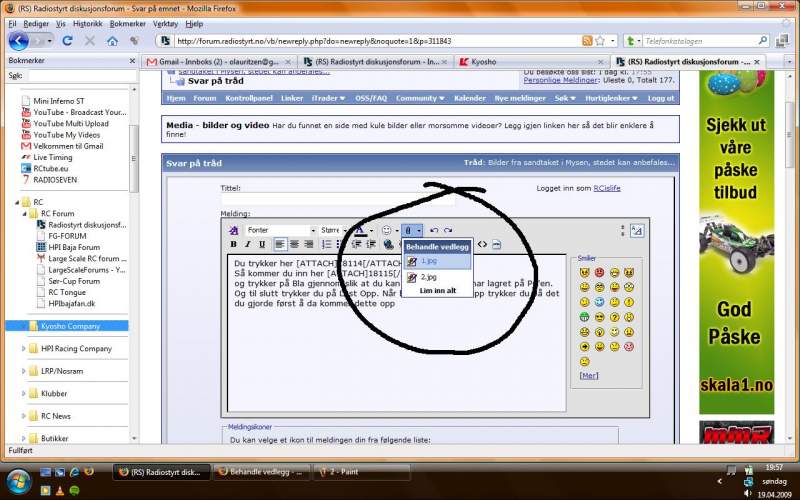Open the Bokmerker menu in menu bar

click(127, 23)
